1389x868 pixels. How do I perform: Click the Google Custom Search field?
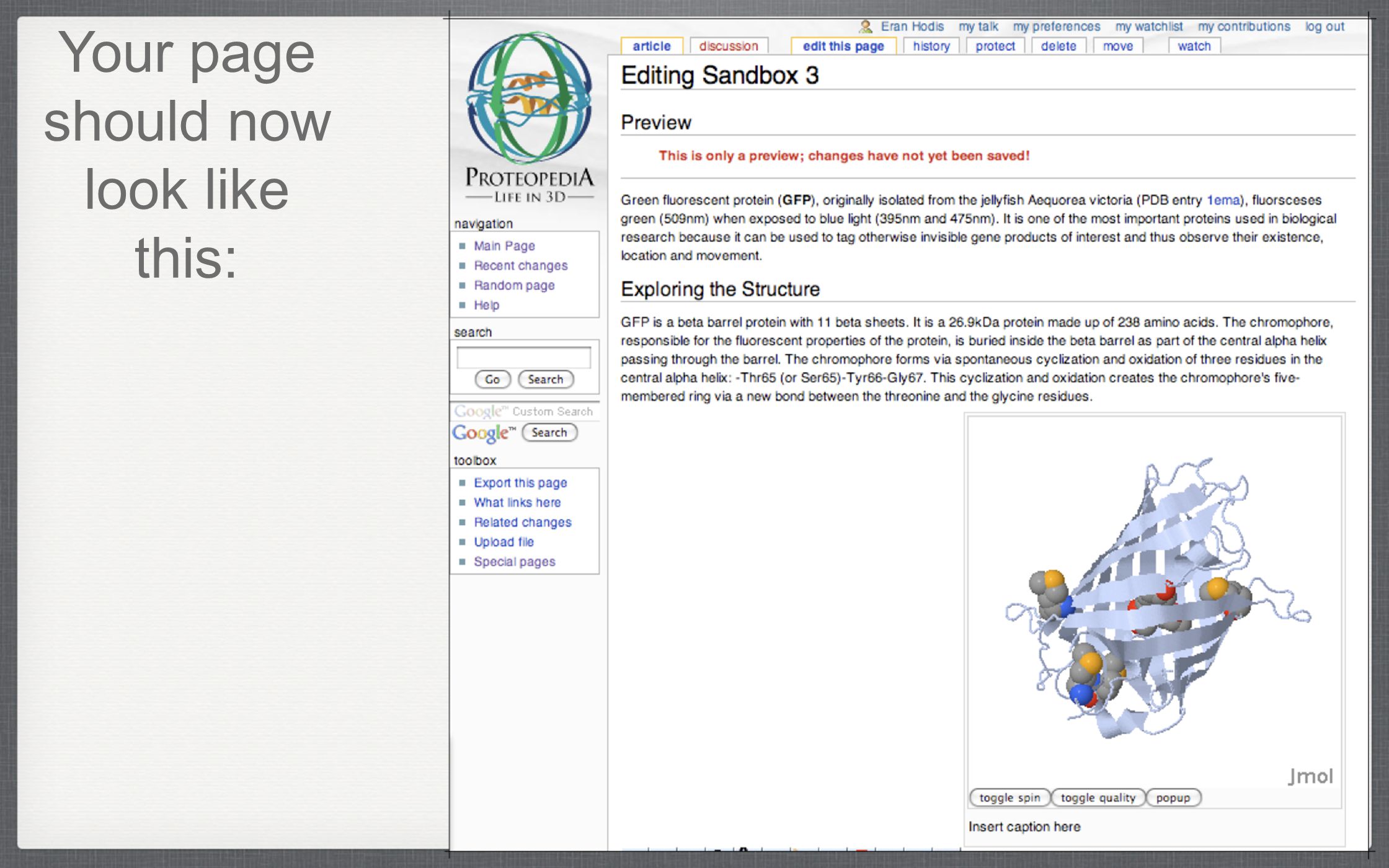point(525,411)
